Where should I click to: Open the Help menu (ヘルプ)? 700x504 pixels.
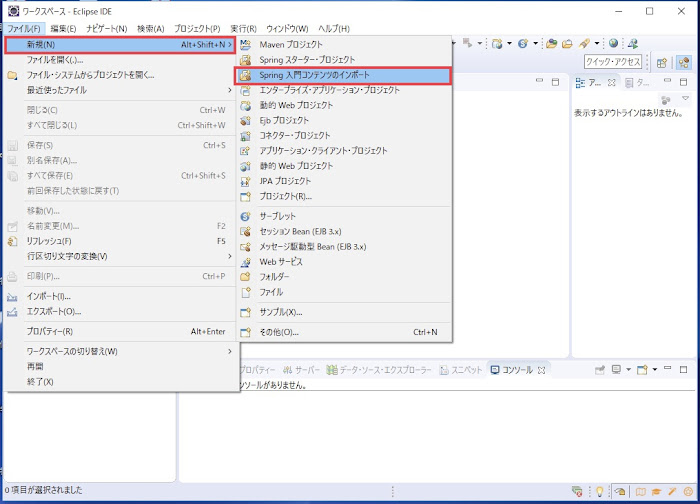click(333, 29)
